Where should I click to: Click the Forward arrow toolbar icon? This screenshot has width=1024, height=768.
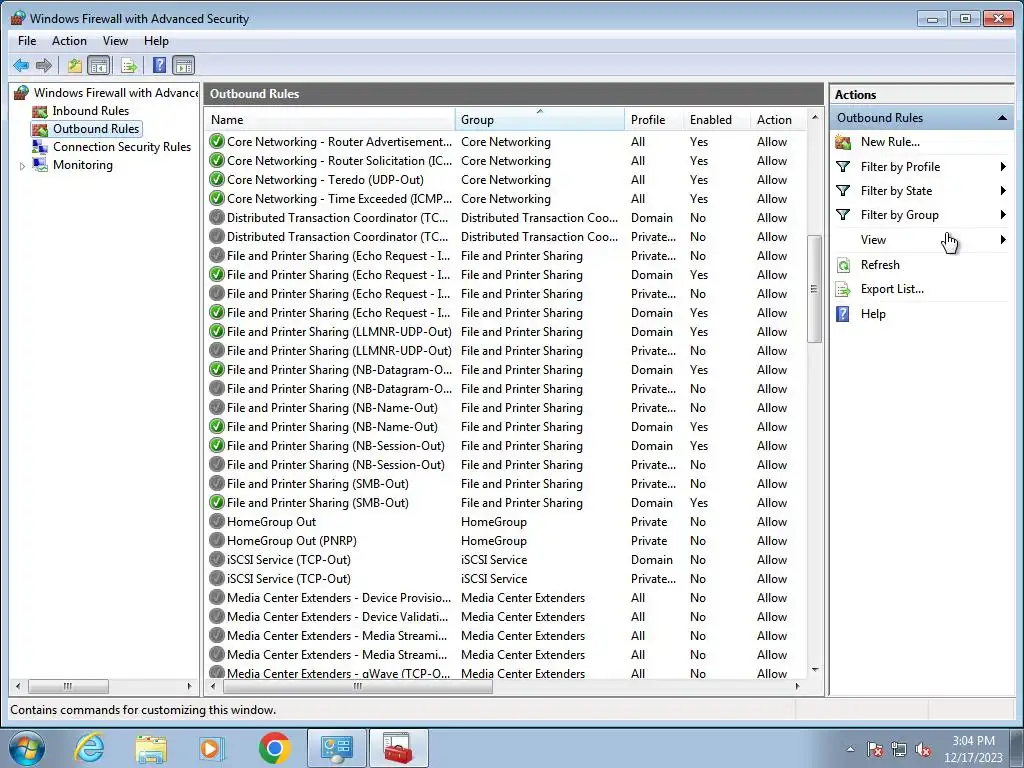pyautogui.click(x=44, y=65)
